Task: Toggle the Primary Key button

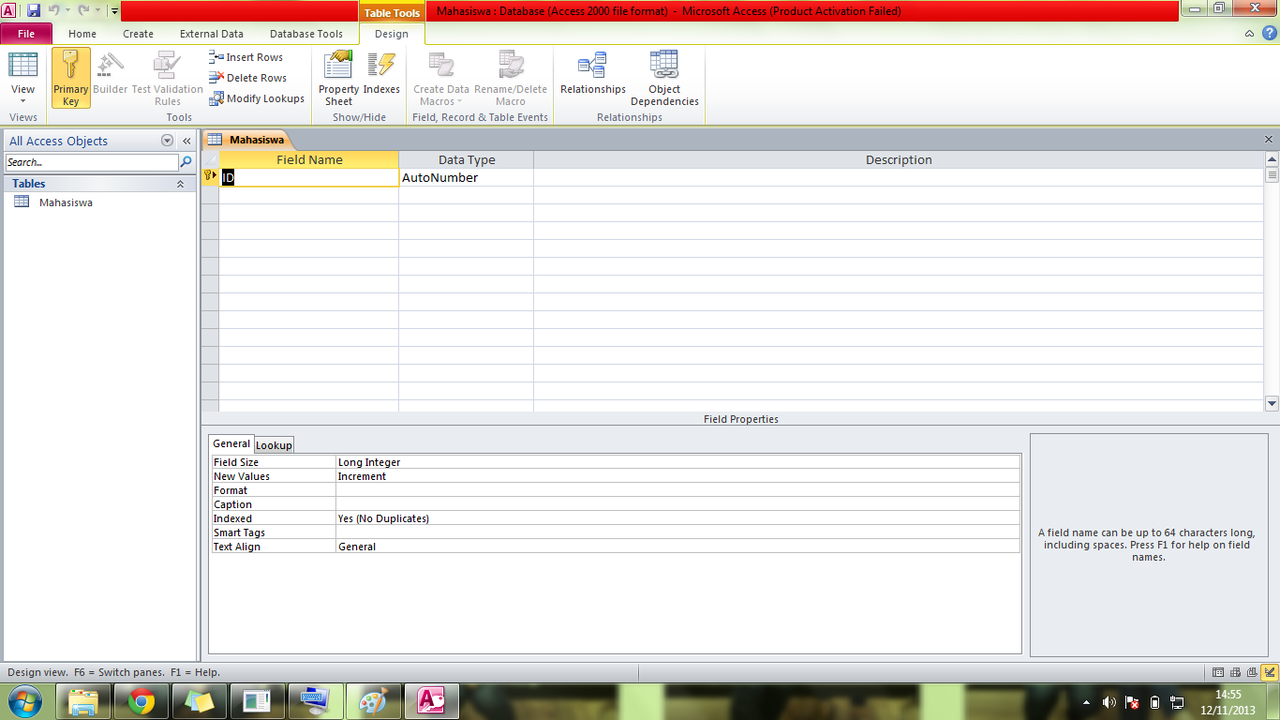Action: (71, 78)
